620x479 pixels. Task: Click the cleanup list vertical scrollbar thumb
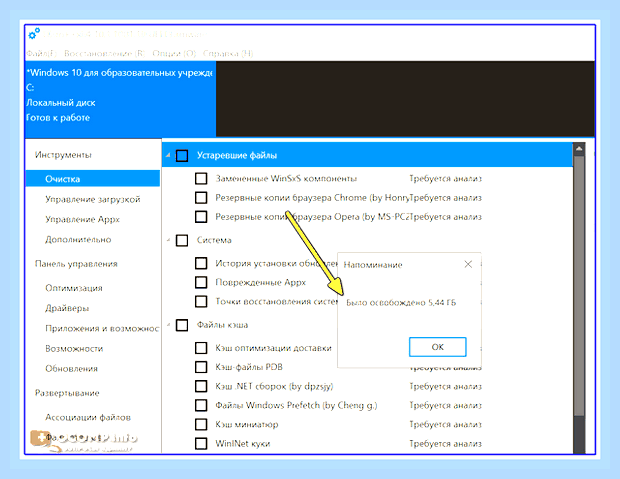coord(579,286)
